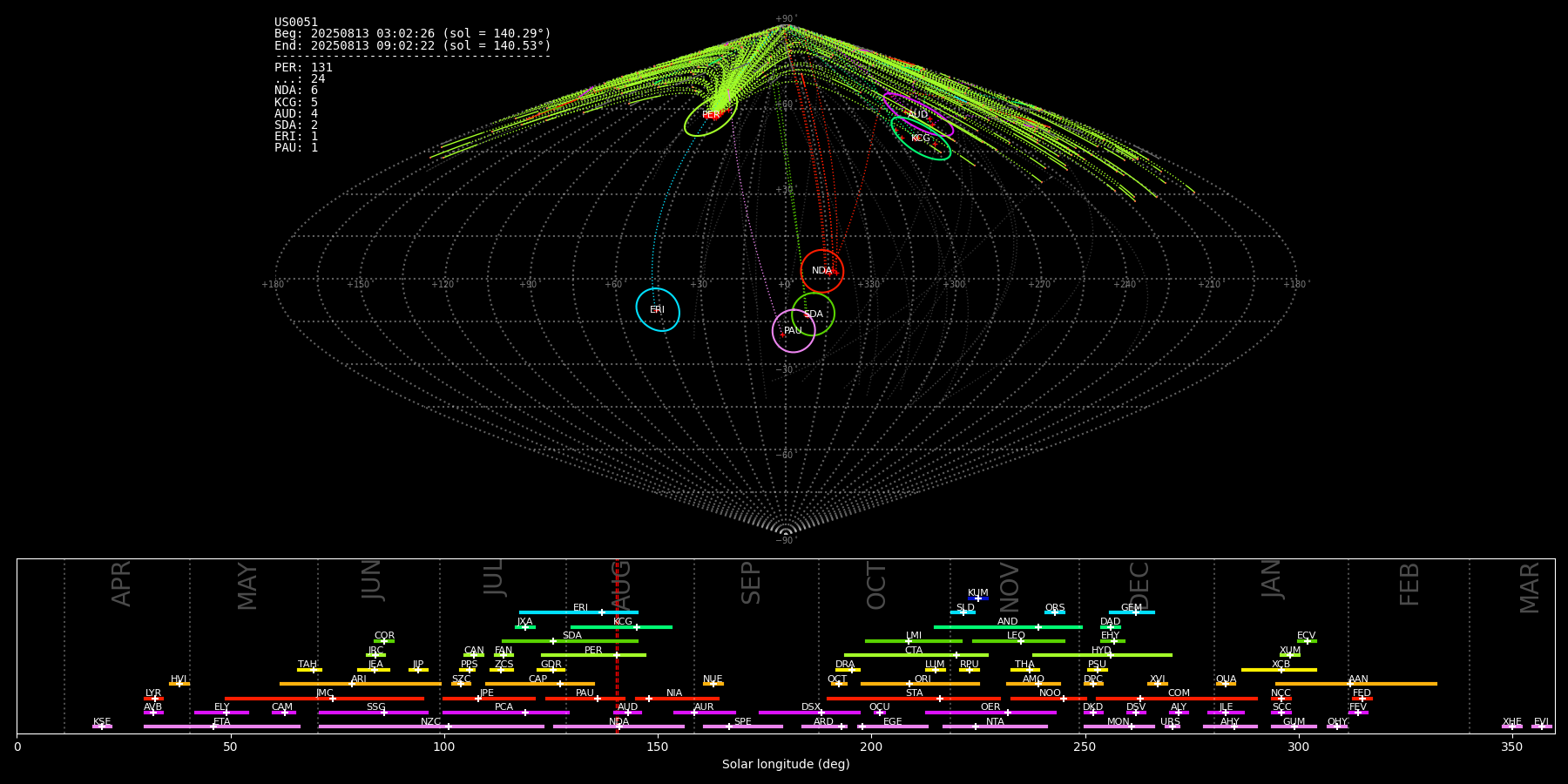Click the AAN shower bar in the timeline
Viewport: 1568px width, 784px height.
coord(1356,684)
